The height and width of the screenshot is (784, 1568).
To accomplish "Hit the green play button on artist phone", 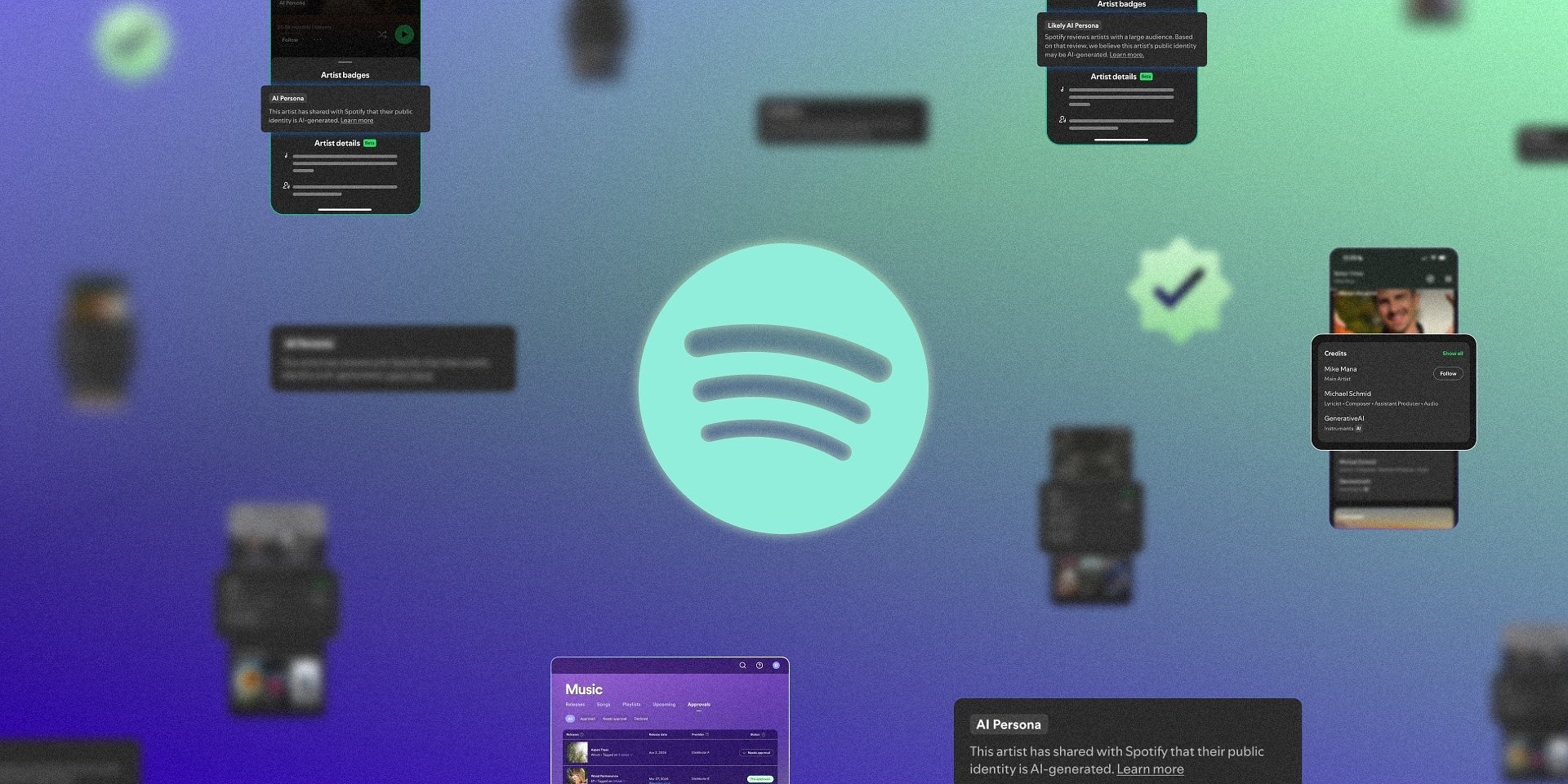I will [x=404, y=34].
